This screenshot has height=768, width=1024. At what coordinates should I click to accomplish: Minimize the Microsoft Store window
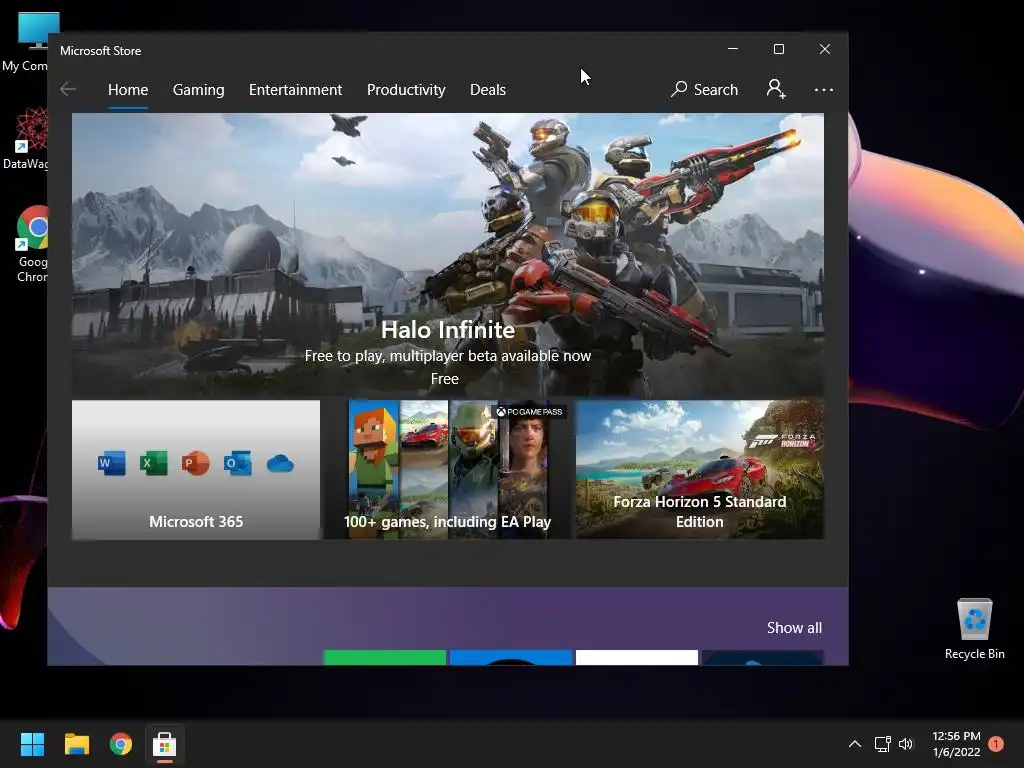pyautogui.click(x=733, y=49)
